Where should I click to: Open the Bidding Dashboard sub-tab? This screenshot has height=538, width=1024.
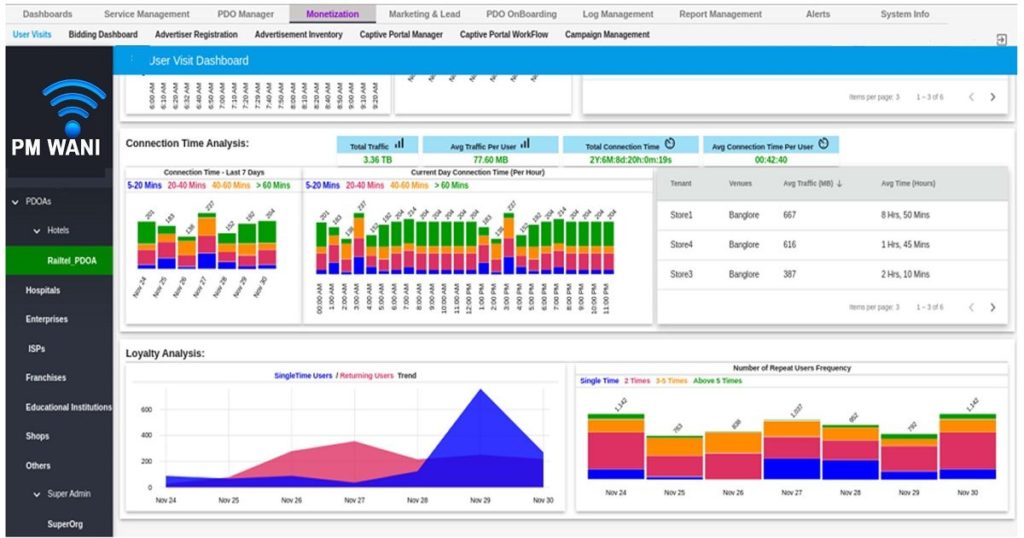tap(103, 35)
